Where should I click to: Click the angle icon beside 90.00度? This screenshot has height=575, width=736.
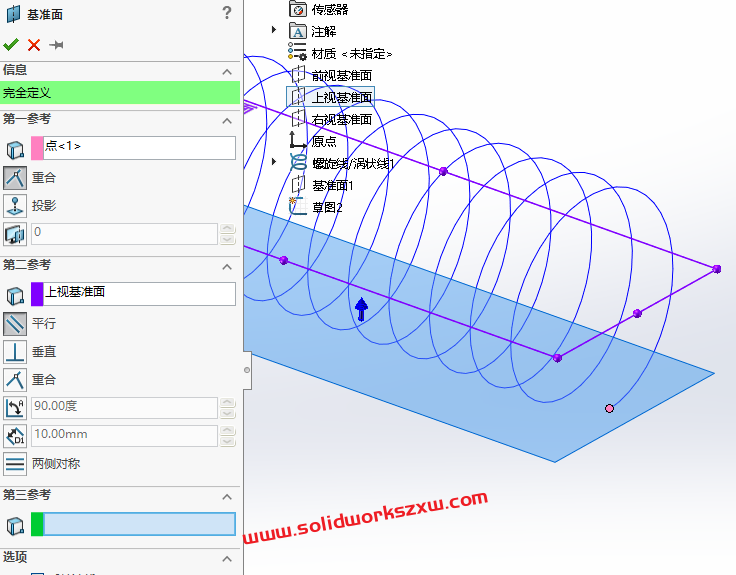click(15, 408)
